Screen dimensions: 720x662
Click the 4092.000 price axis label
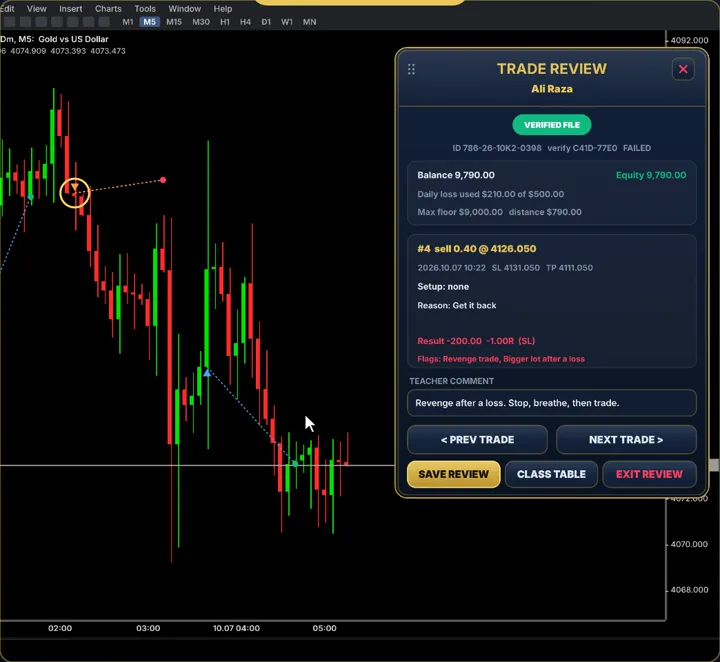pyautogui.click(x=689, y=40)
